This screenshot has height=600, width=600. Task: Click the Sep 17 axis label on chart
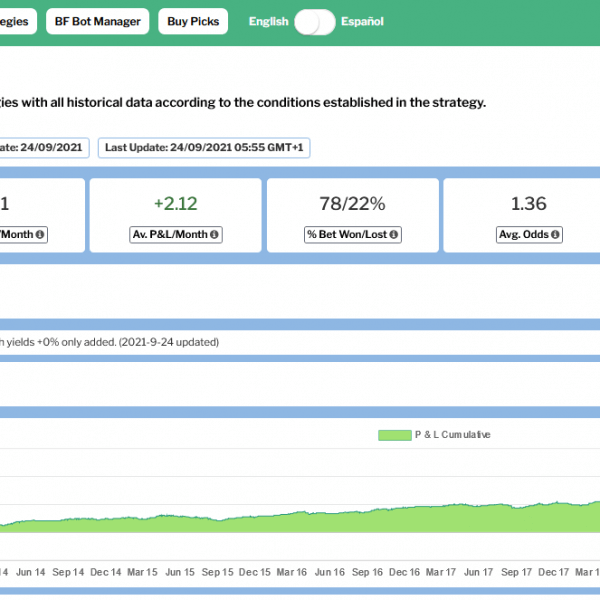pyautogui.click(x=517, y=572)
